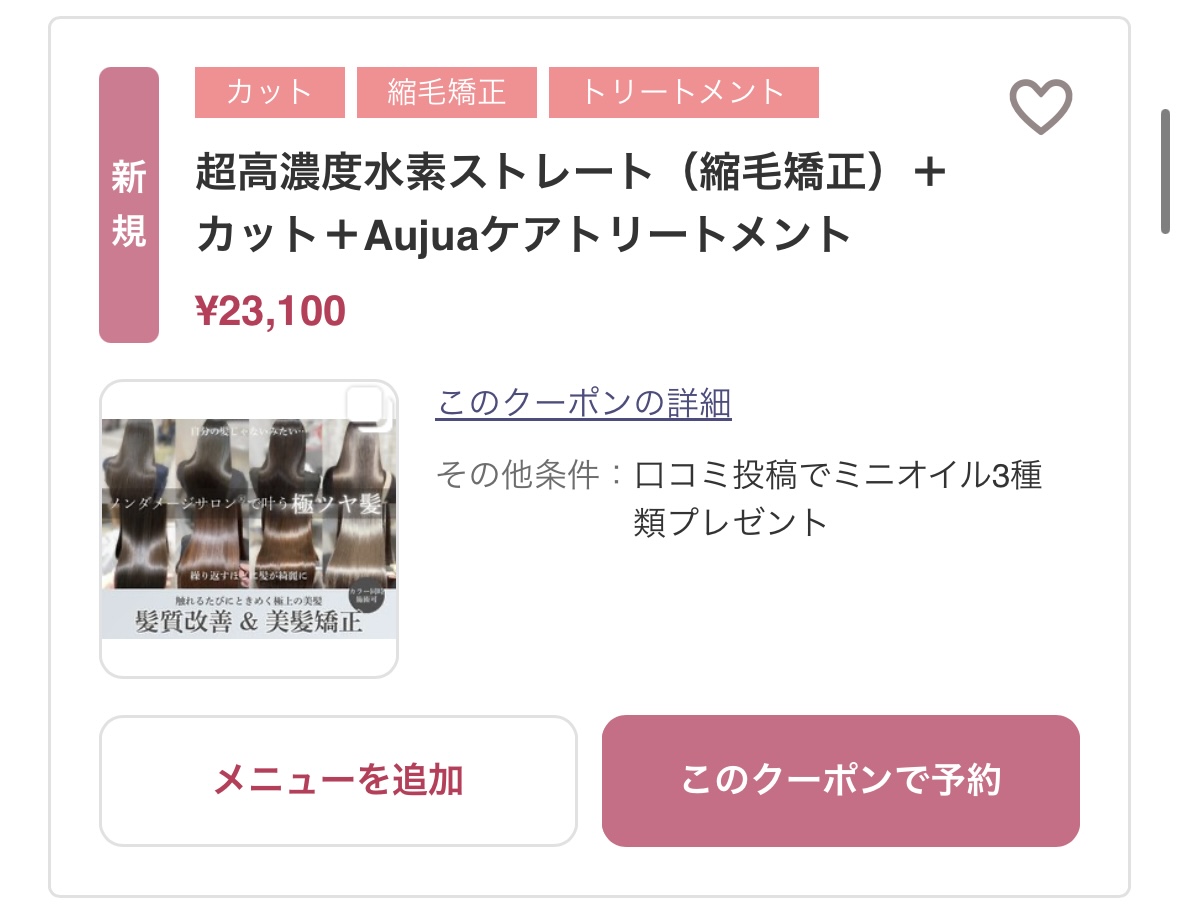Open the このクーポンの詳細 link

584,403
